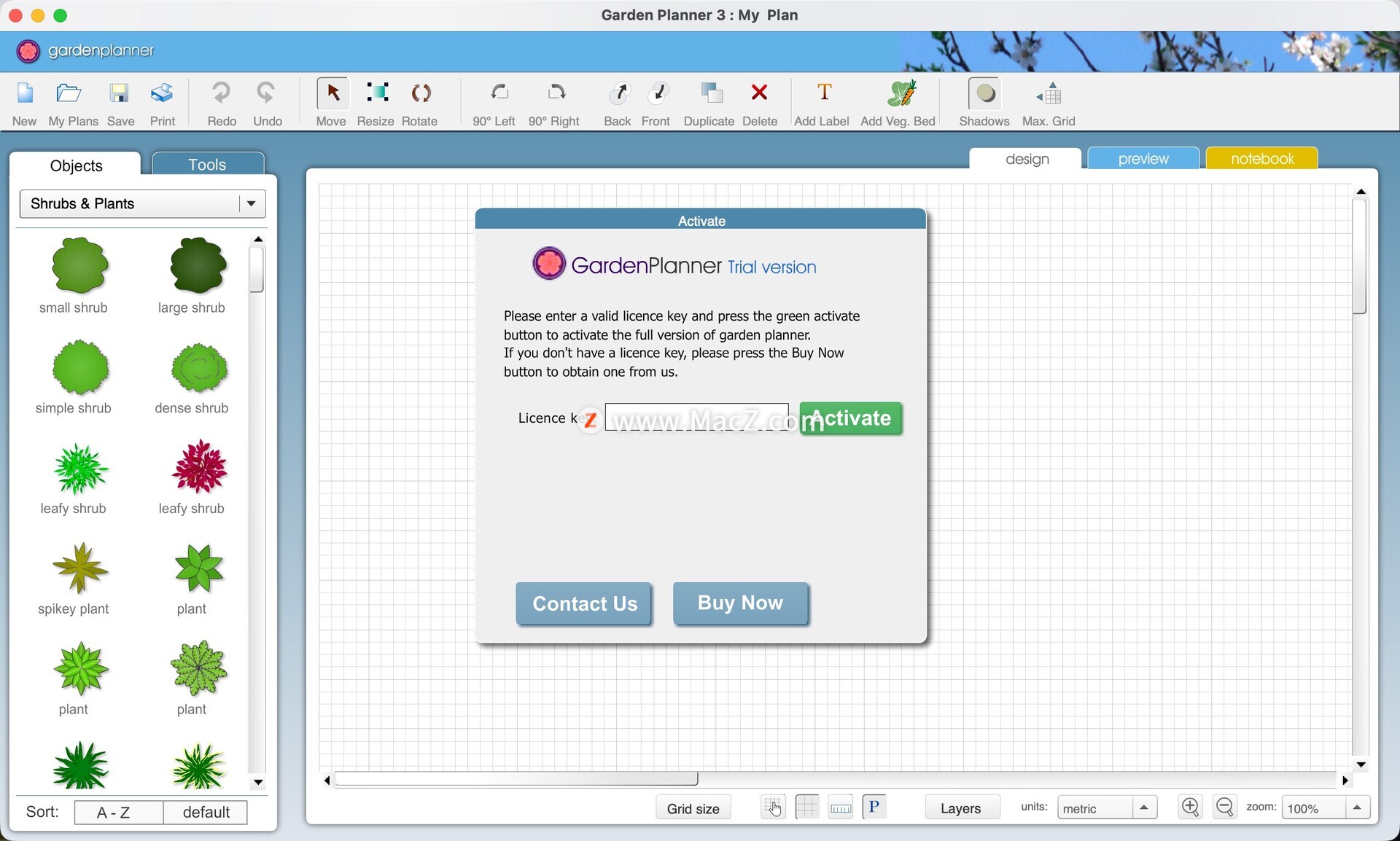Switch to the Tools tab
The image size is (1400, 841).
[207, 165]
